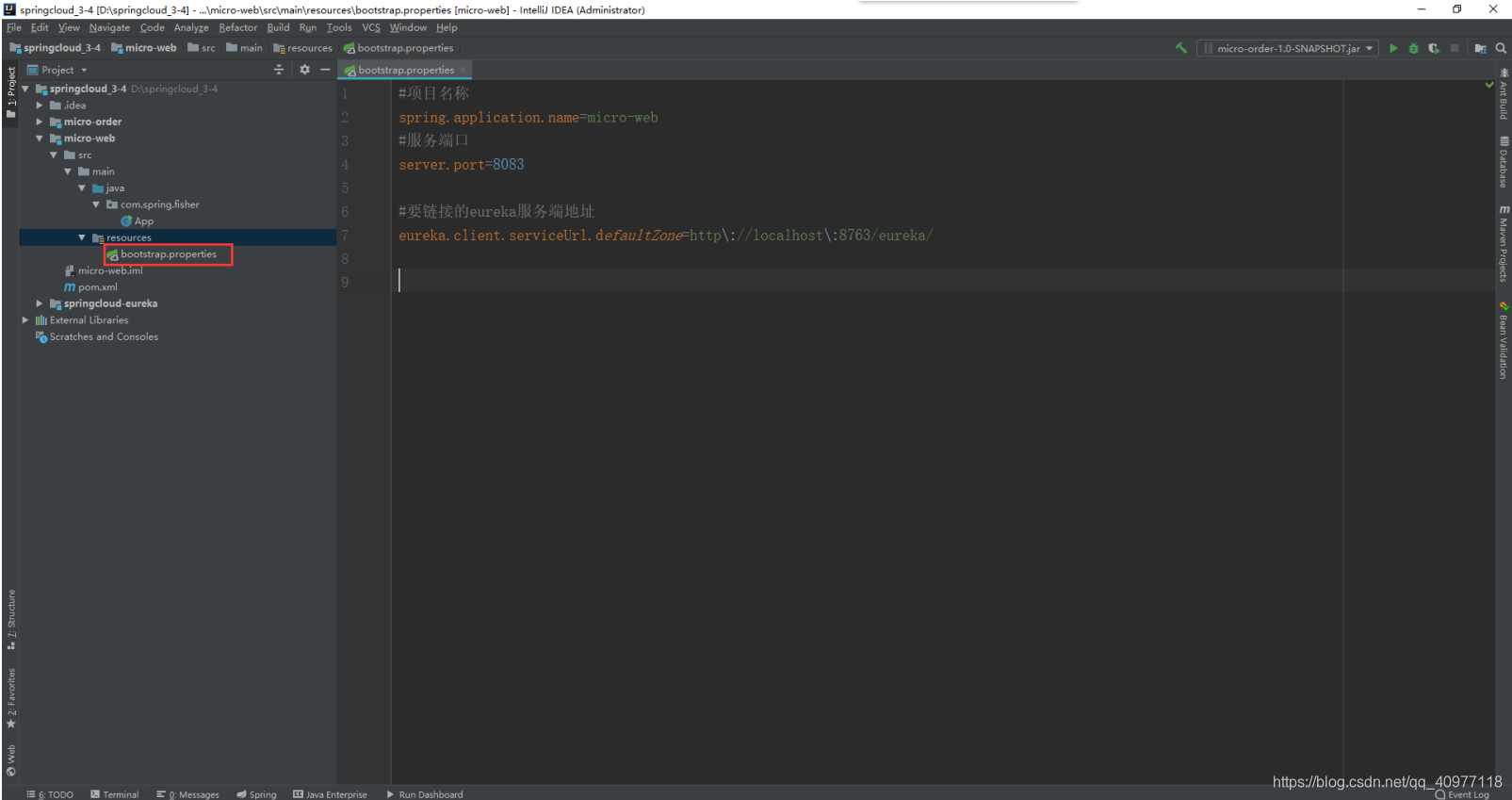This screenshot has width=1512, height=800.
Task: Open the Ant Build tool window
Action: [x=1504, y=94]
